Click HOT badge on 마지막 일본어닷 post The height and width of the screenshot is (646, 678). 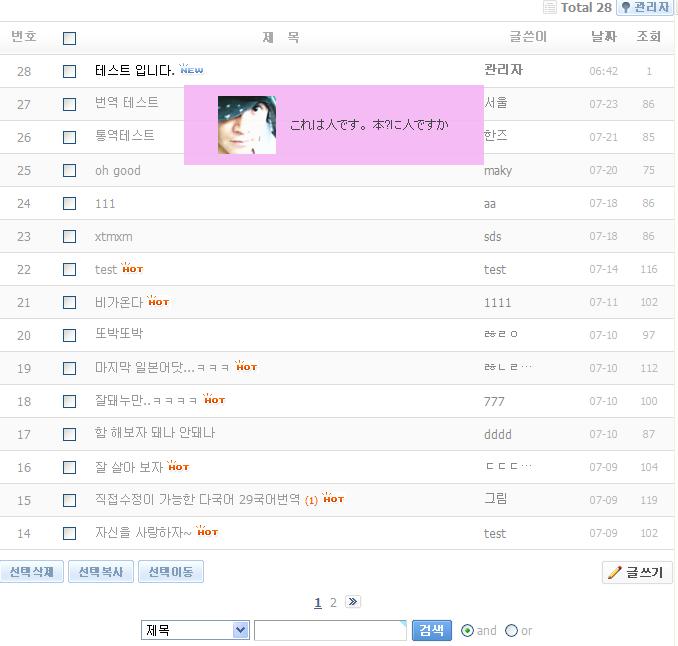[246, 366]
